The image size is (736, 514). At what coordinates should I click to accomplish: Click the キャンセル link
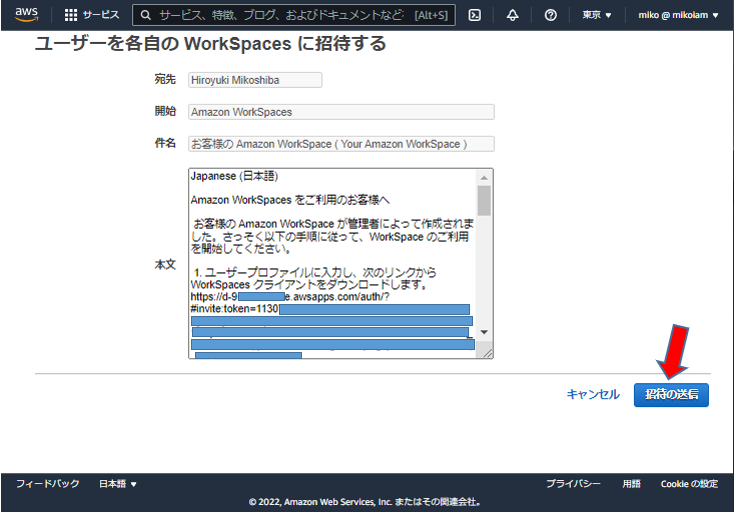point(593,394)
